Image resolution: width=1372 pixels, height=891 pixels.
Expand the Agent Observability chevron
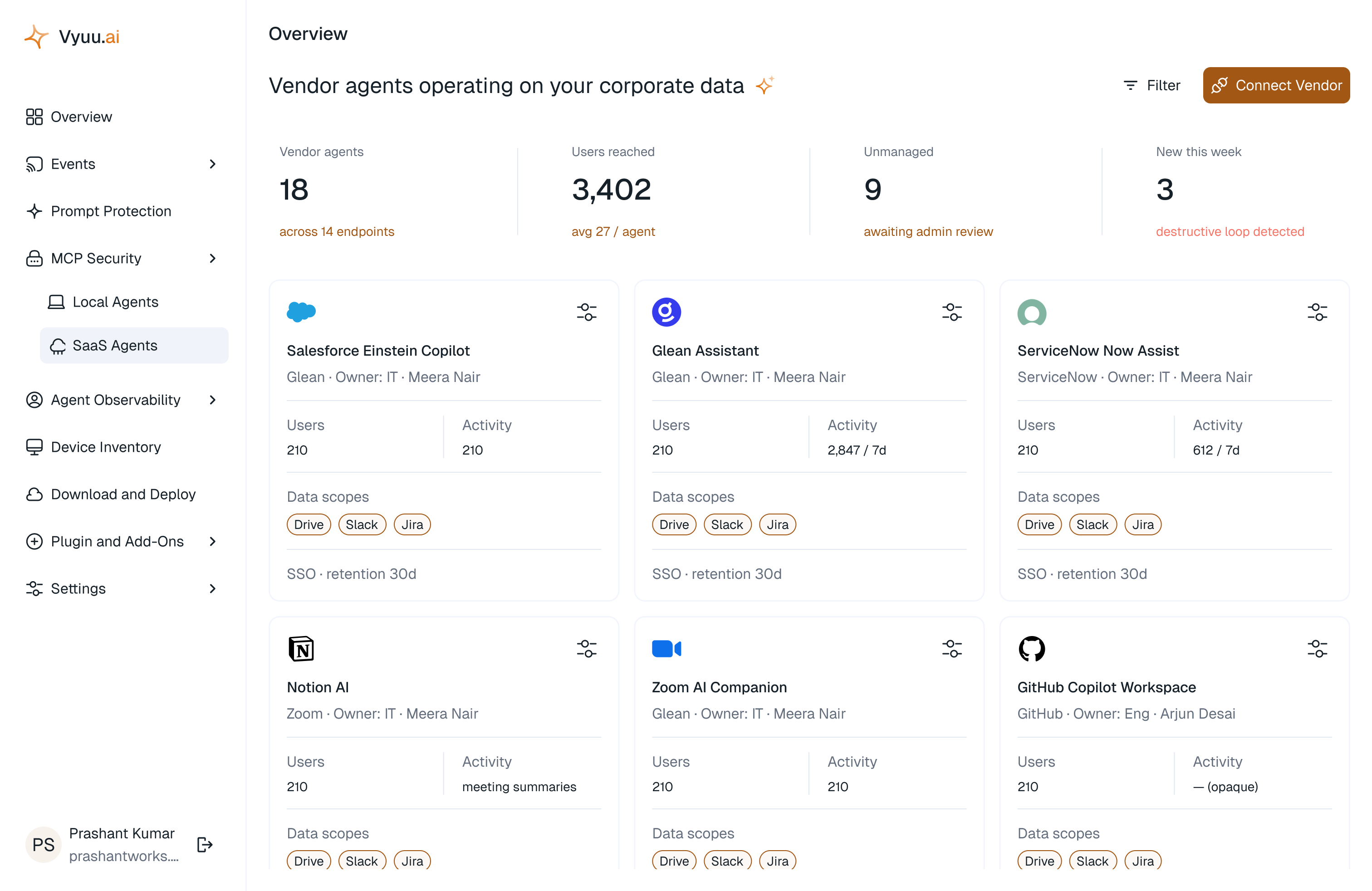pos(212,400)
